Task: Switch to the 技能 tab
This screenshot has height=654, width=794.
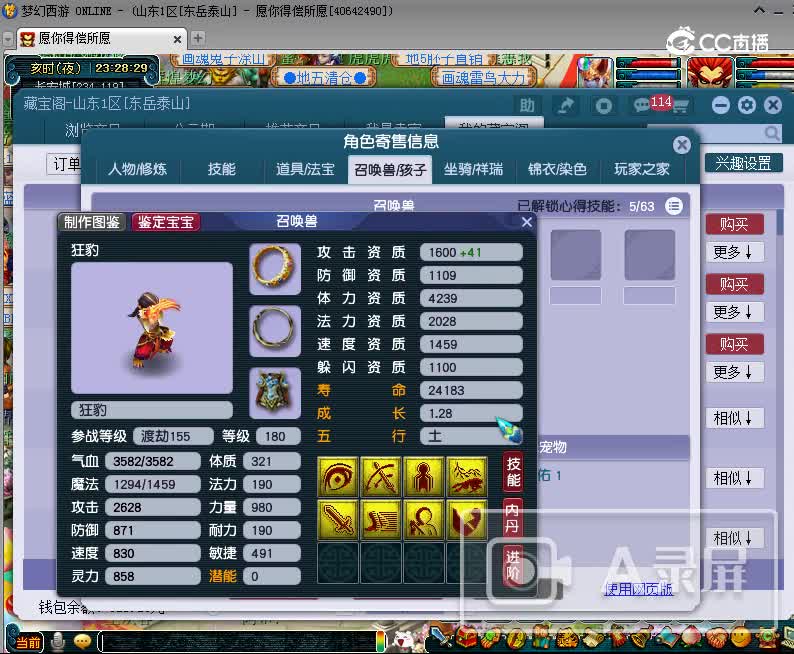Action: pyautogui.click(x=222, y=169)
